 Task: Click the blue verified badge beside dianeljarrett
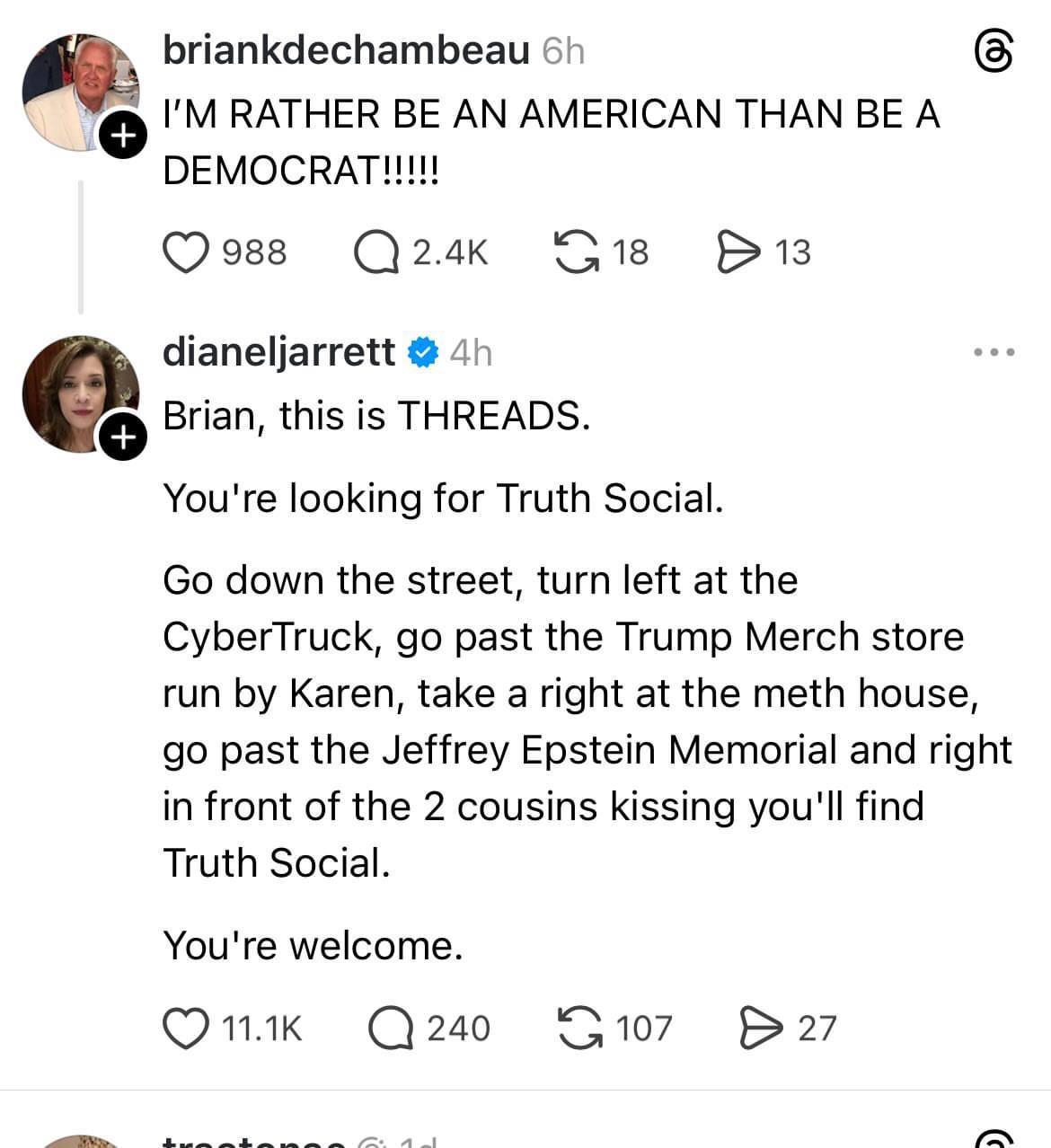click(x=423, y=352)
